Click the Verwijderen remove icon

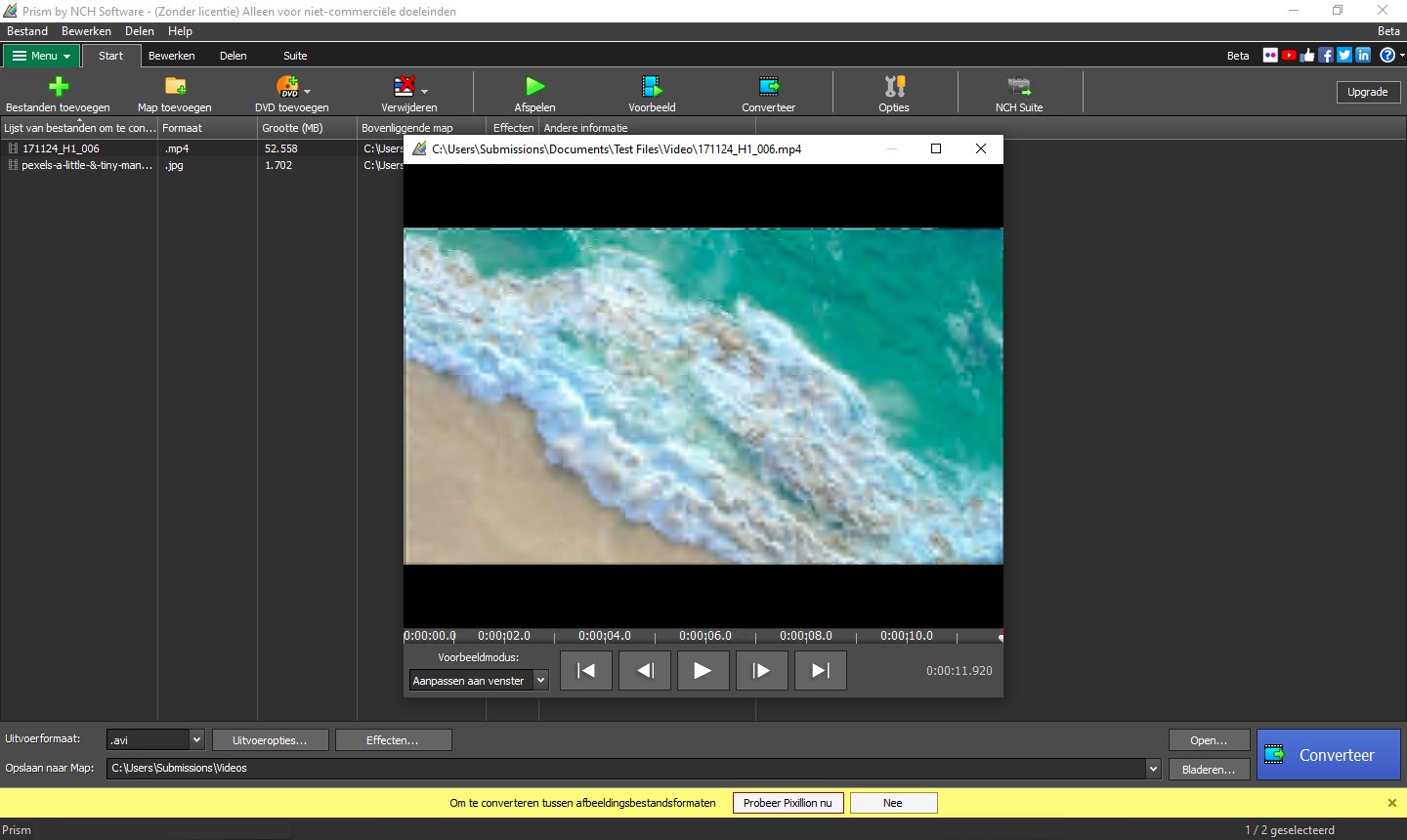(x=405, y=86)
